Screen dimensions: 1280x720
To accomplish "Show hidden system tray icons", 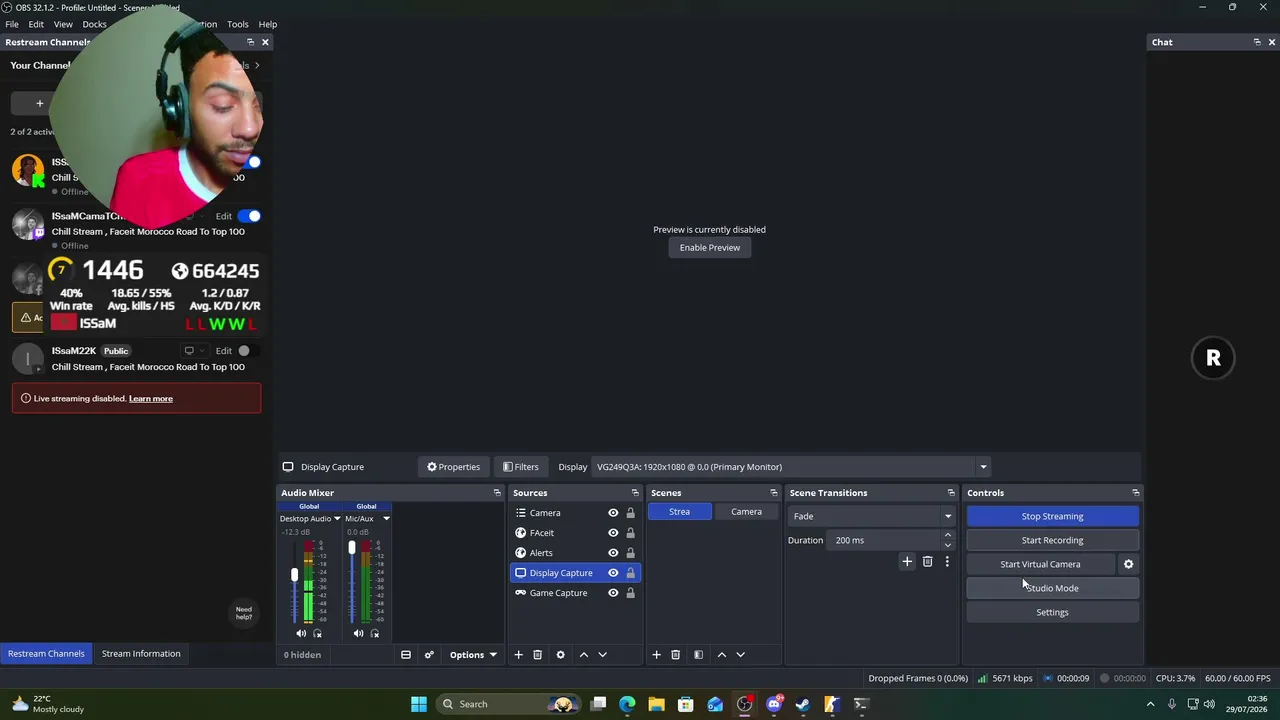I will pyautogui.click(x=1150, y=704).
